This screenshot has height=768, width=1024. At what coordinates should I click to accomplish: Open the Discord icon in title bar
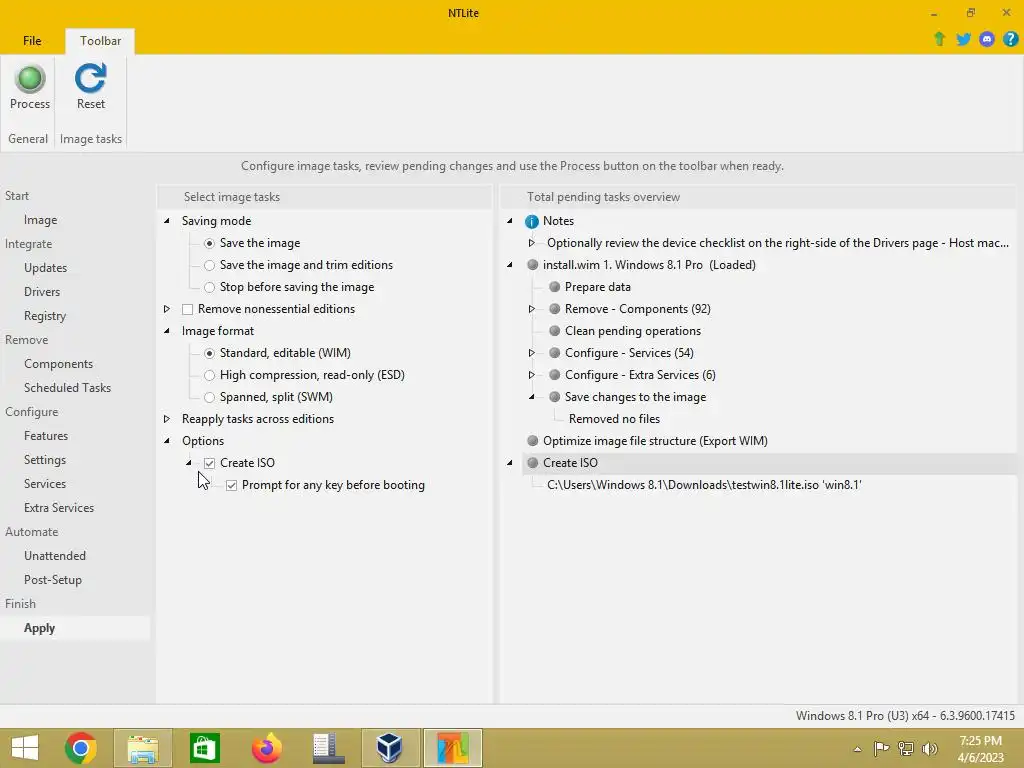pyautogui.click(x=987, y=39)
